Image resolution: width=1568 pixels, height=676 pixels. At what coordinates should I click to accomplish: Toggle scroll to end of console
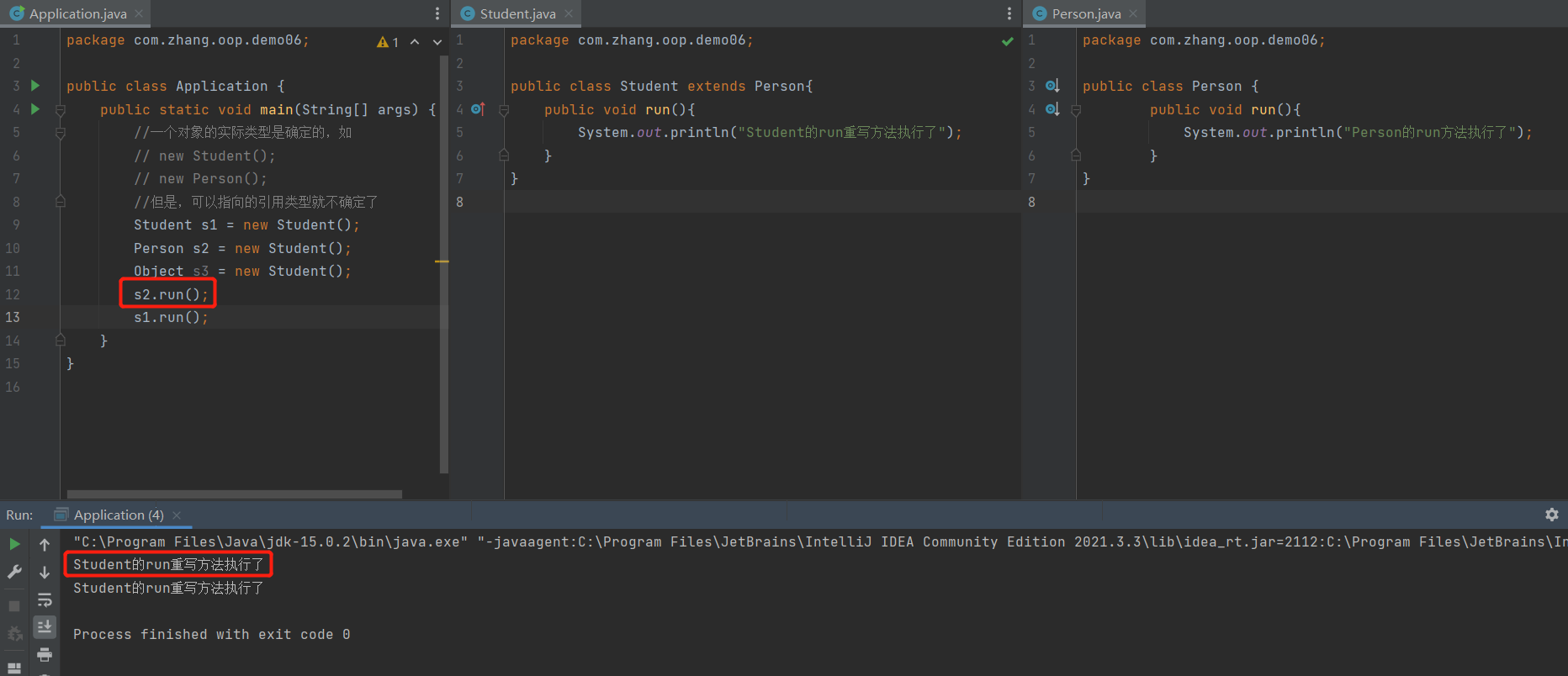(x=45, y=626)
